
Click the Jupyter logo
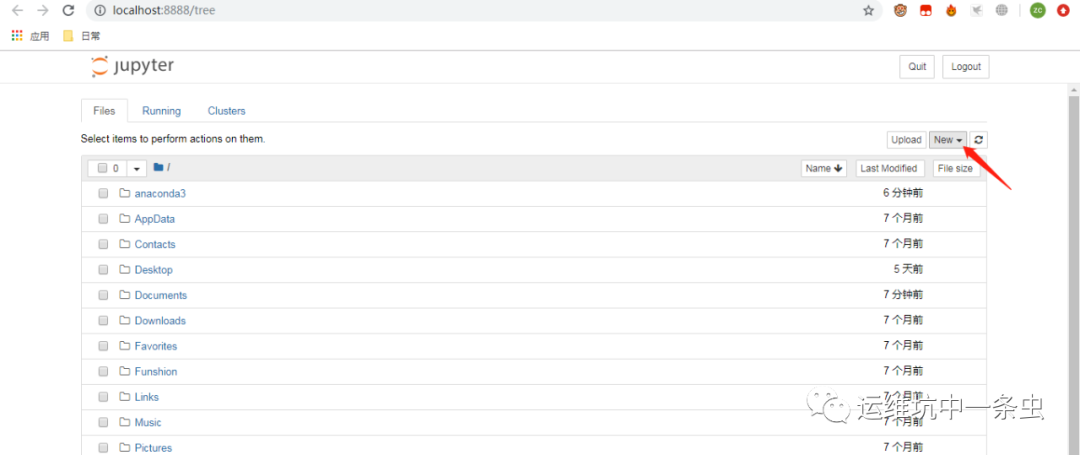coord(132,66)
